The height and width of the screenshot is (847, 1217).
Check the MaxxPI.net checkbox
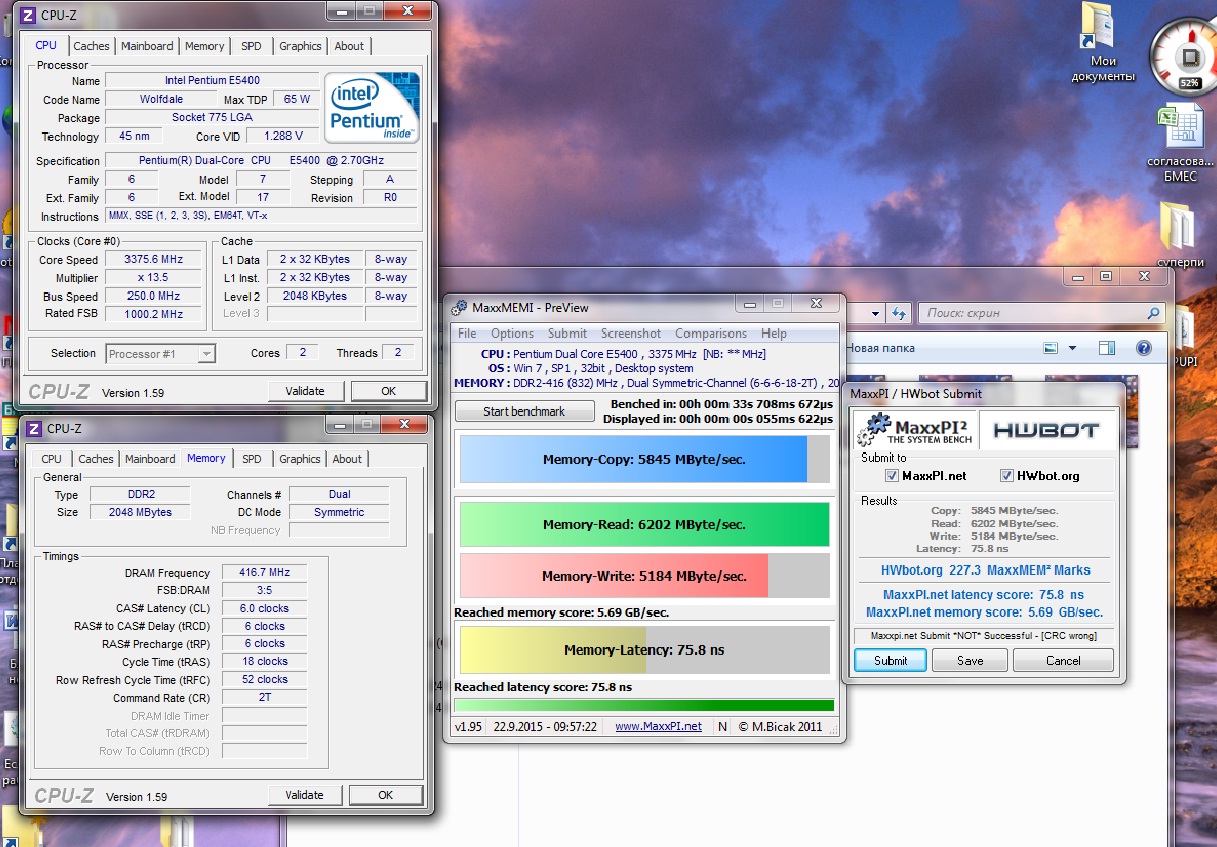(x=893, y=476)
